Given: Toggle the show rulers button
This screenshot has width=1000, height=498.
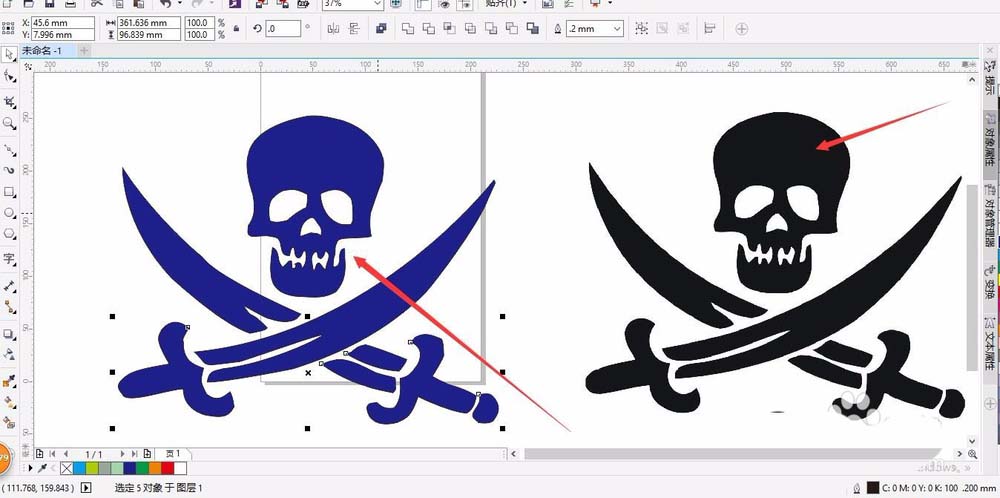Looking at the screenshot, I should pyautogui.click(x=422, y=4).
